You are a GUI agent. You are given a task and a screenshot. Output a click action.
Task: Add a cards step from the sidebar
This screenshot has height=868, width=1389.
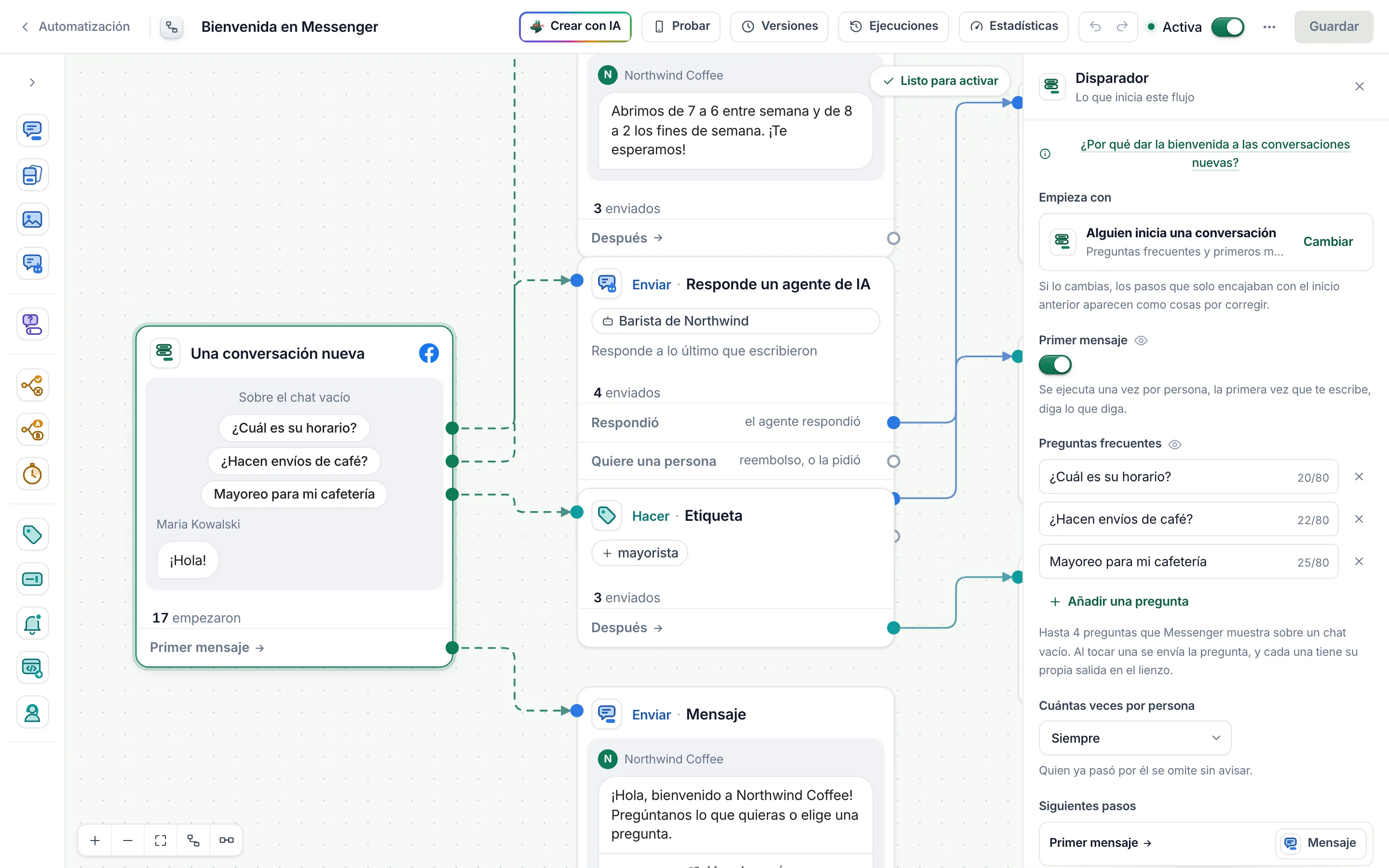coord(32,175)
